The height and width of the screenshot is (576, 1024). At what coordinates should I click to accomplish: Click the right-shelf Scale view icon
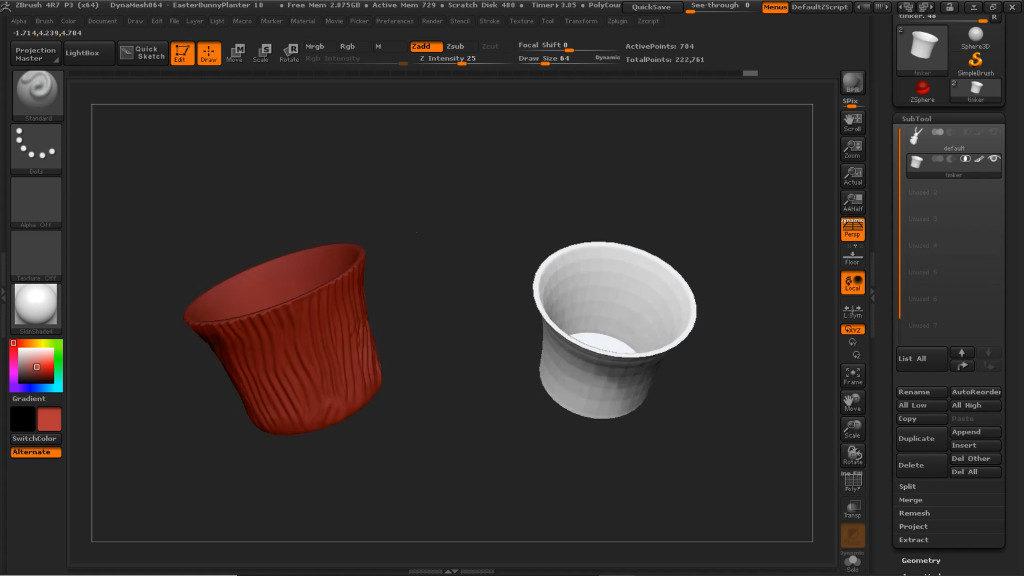[x=852, y=428]
